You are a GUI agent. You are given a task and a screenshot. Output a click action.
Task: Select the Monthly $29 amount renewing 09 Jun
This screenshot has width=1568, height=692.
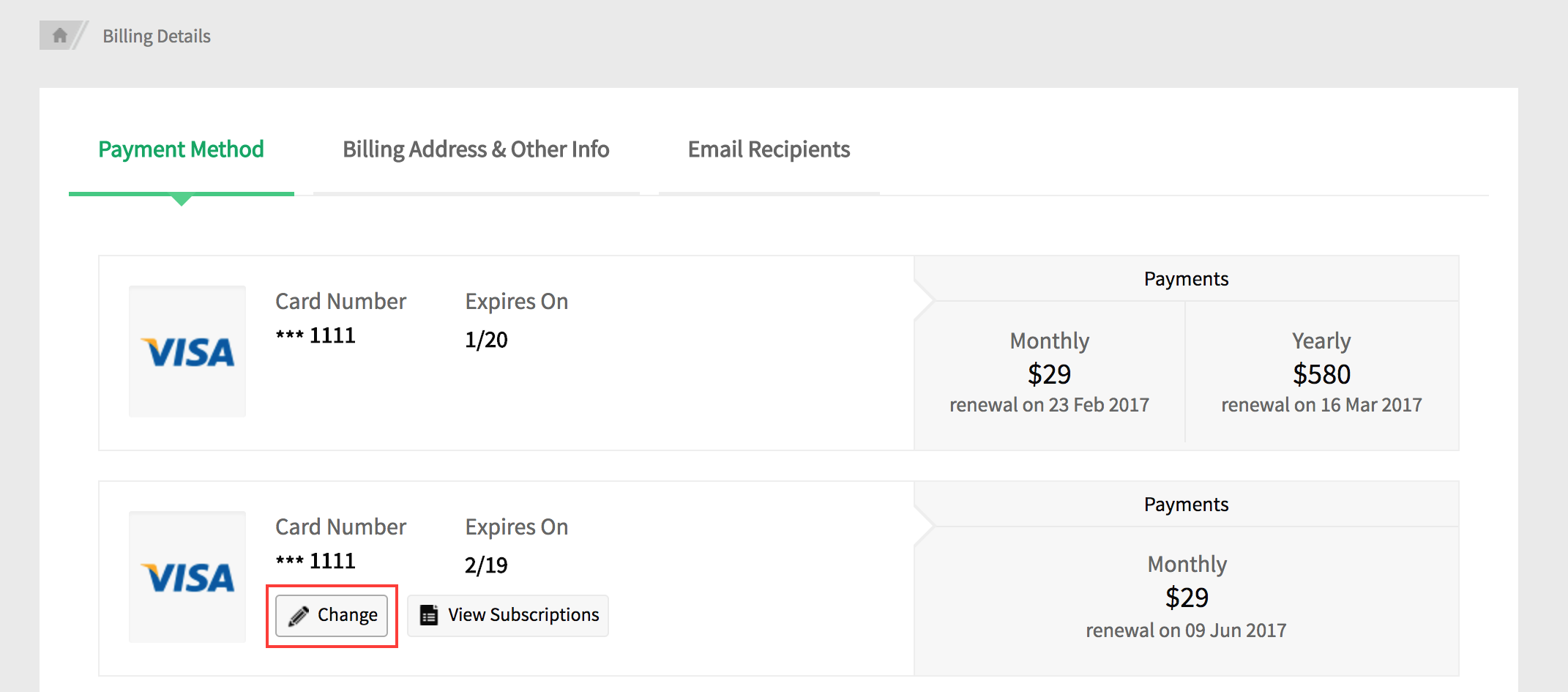click(1187, 598)
